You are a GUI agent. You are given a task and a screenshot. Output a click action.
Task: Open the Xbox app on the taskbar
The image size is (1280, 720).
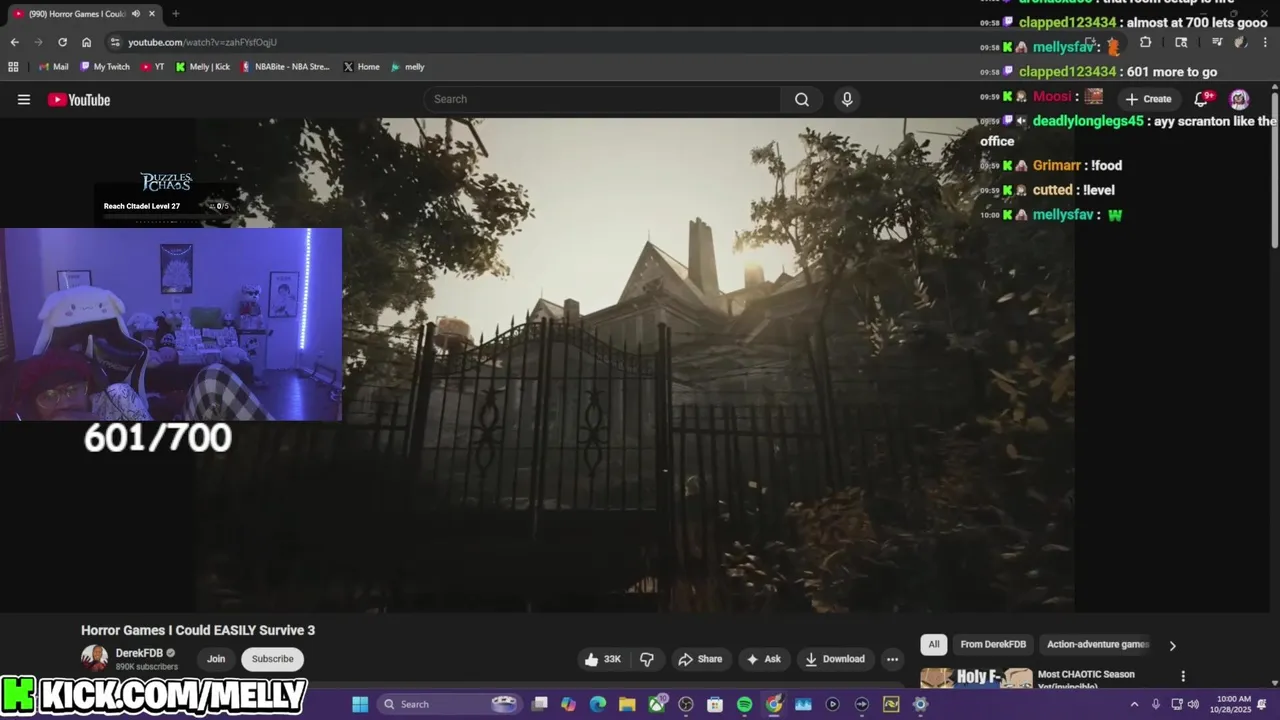[657, 704]
